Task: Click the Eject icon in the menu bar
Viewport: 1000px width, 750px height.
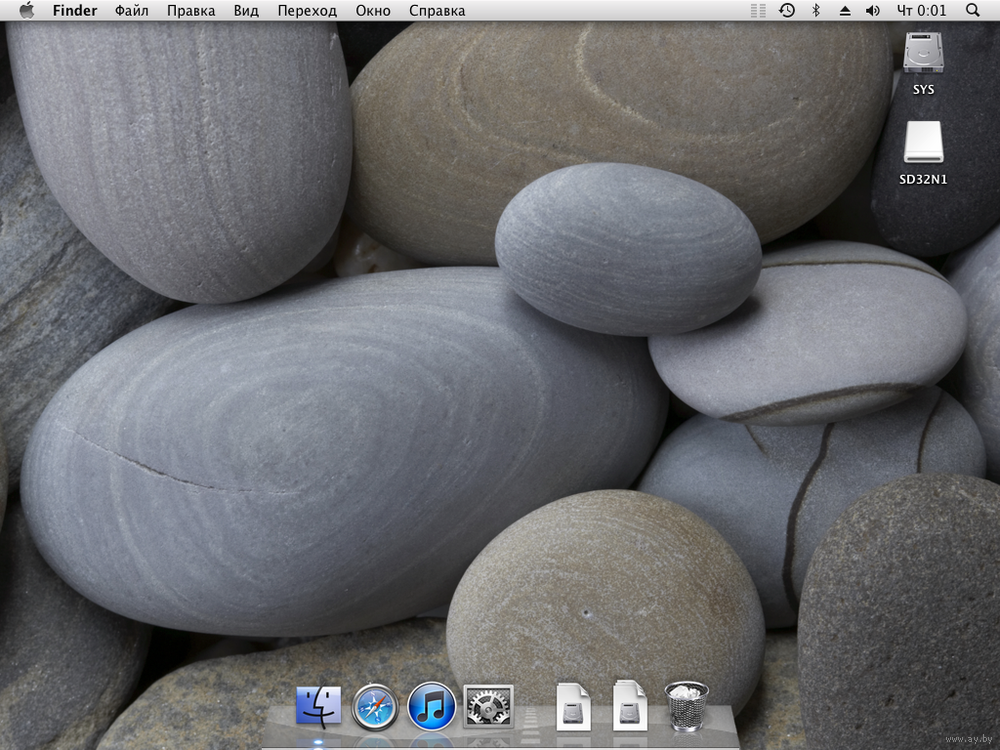Action: (844, 11)
